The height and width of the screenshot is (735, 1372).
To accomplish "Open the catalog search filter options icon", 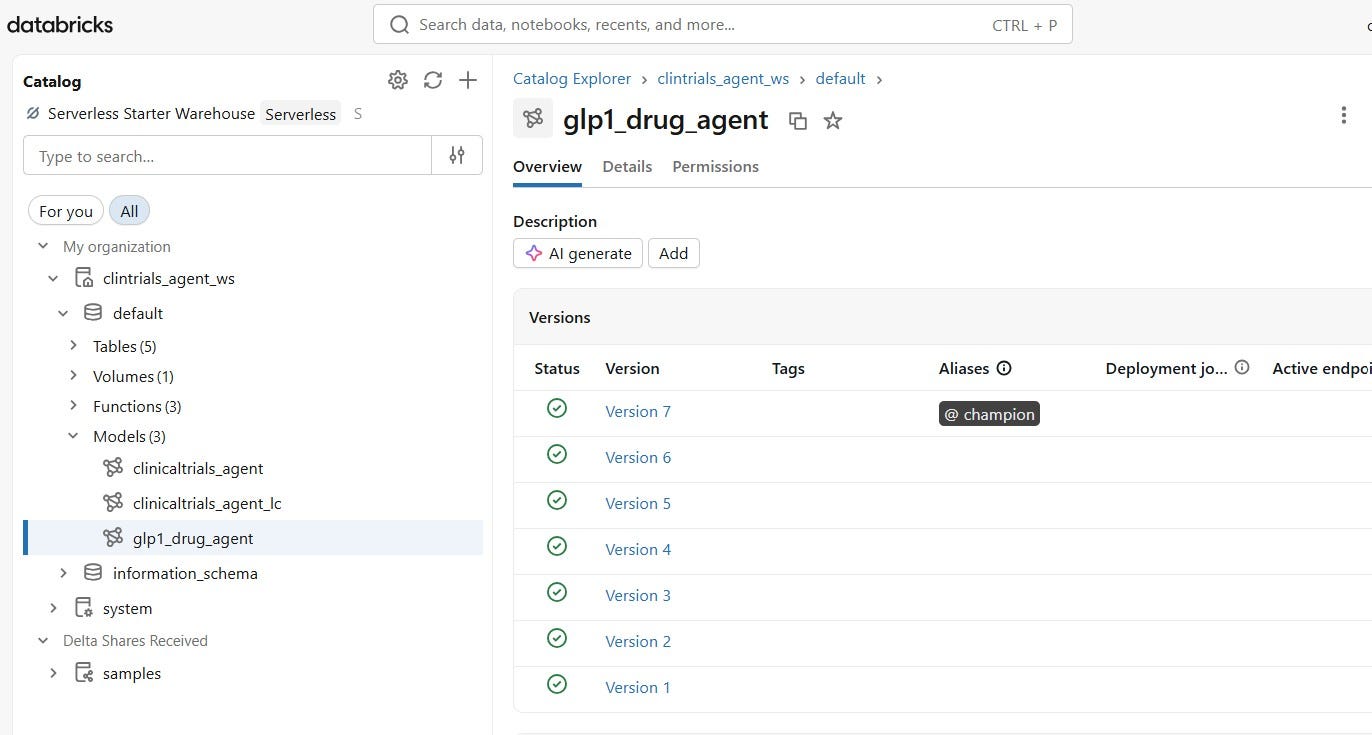I will pos(457,156).
